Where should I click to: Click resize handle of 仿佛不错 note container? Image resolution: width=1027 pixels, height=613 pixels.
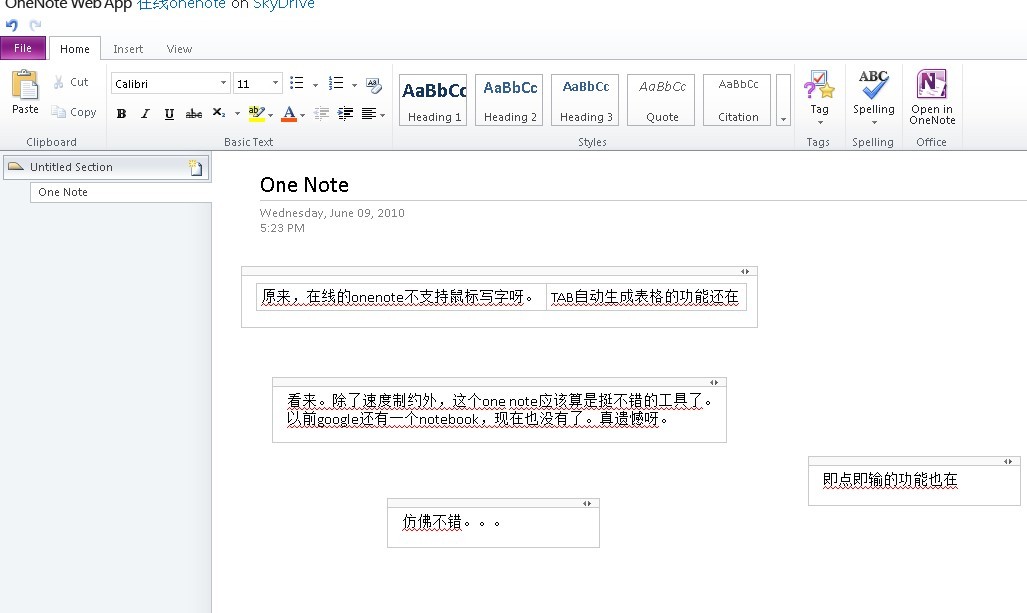(587, 504)
